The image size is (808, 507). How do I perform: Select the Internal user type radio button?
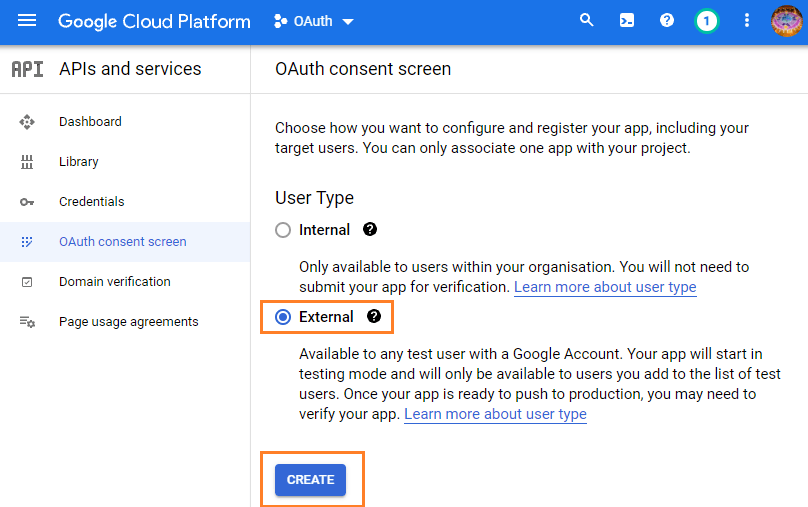click(283, 230)
